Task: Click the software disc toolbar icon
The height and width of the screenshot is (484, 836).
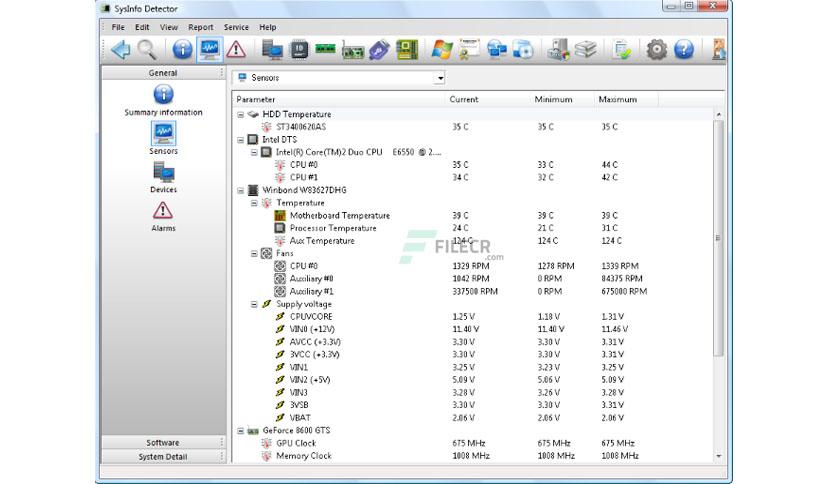Action: 523,50
